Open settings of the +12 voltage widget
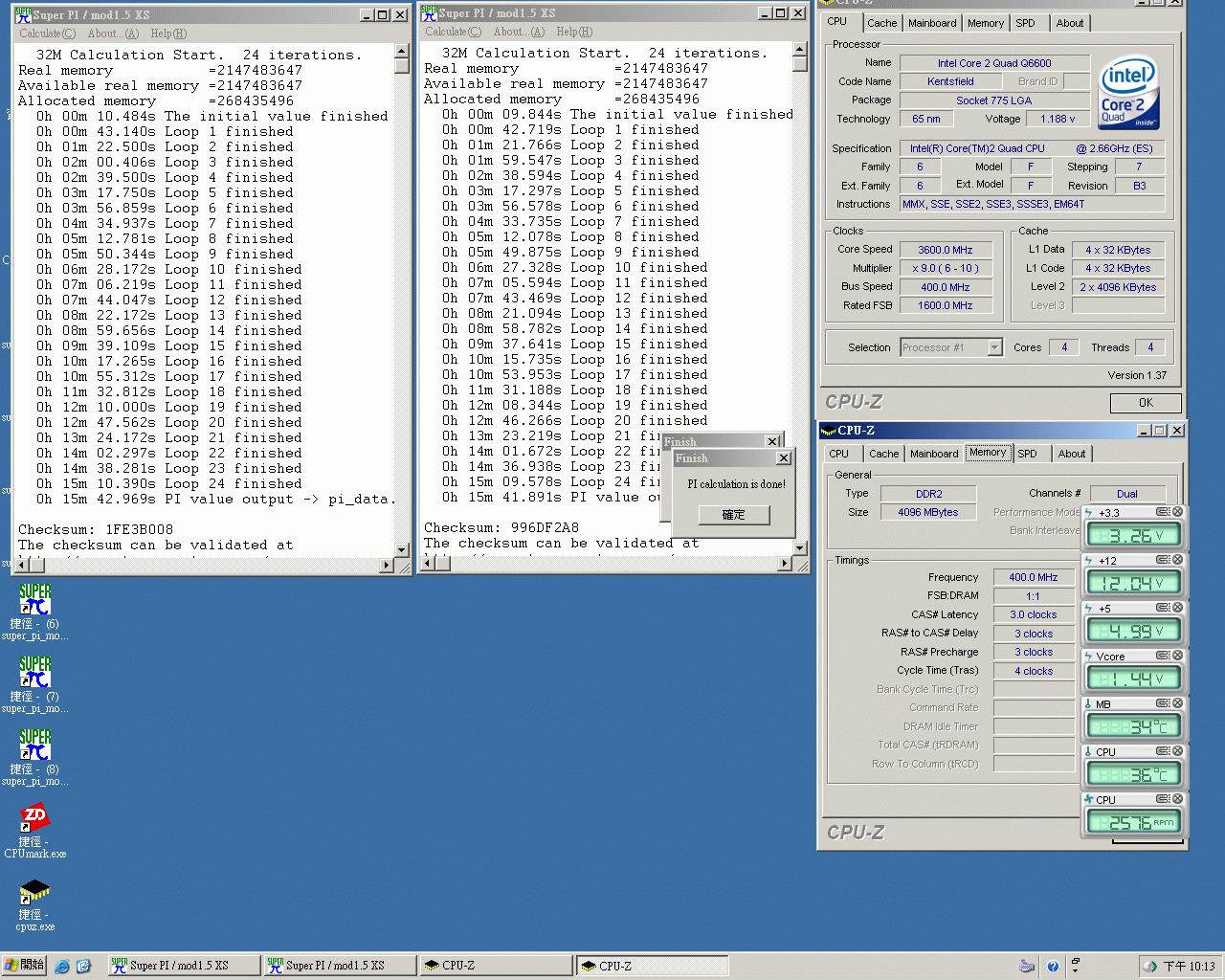Viewport: 1225px width, 980px height. click(x=1163, y=560)
